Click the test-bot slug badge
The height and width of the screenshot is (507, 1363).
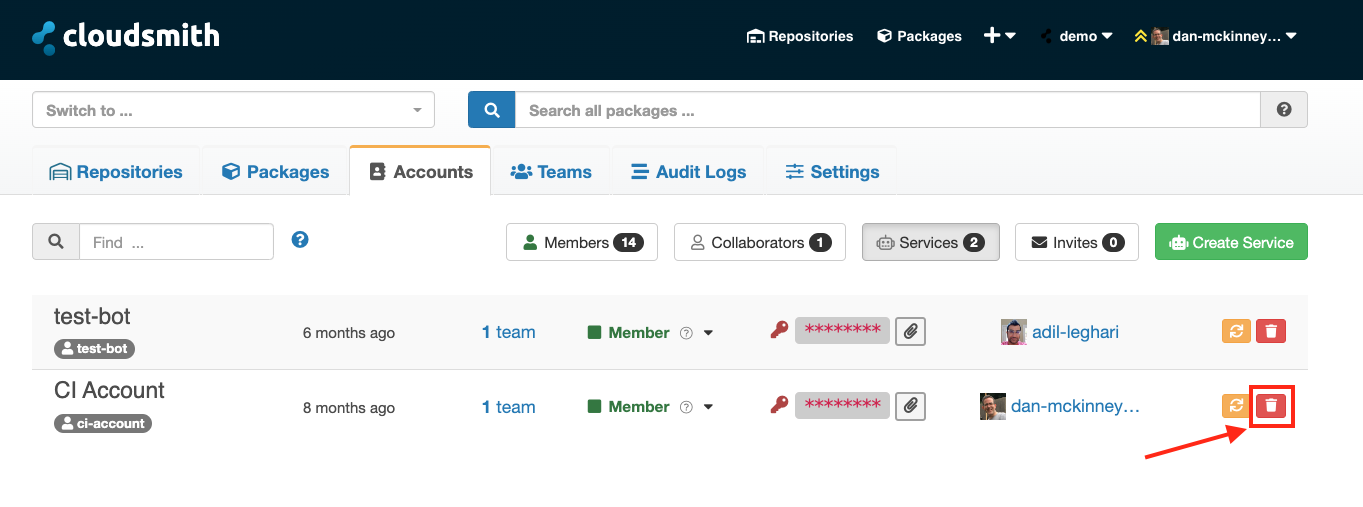point(94,349)
